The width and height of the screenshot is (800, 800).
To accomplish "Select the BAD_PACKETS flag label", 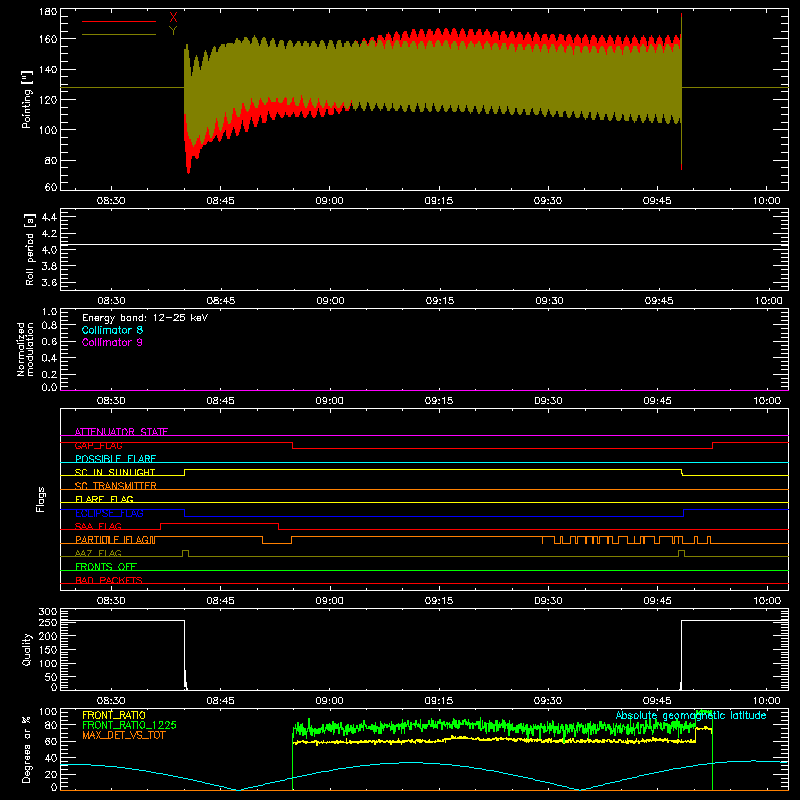I will (x=109, y=580).
